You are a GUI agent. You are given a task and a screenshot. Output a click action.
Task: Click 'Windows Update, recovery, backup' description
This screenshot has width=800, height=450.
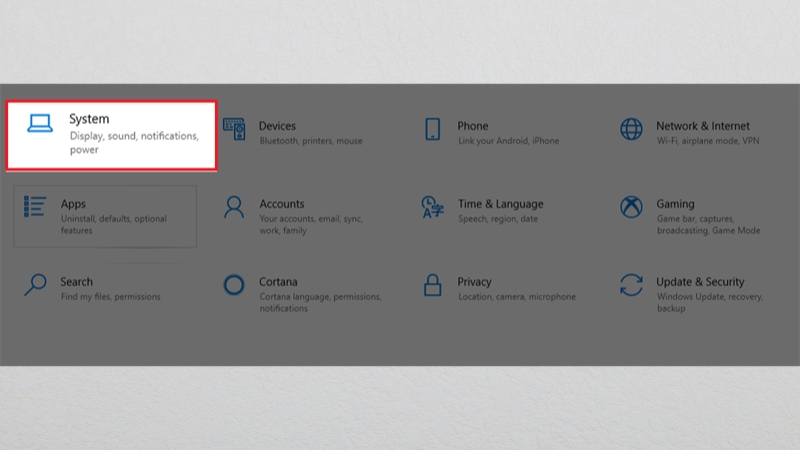click(x=710, y=303)
